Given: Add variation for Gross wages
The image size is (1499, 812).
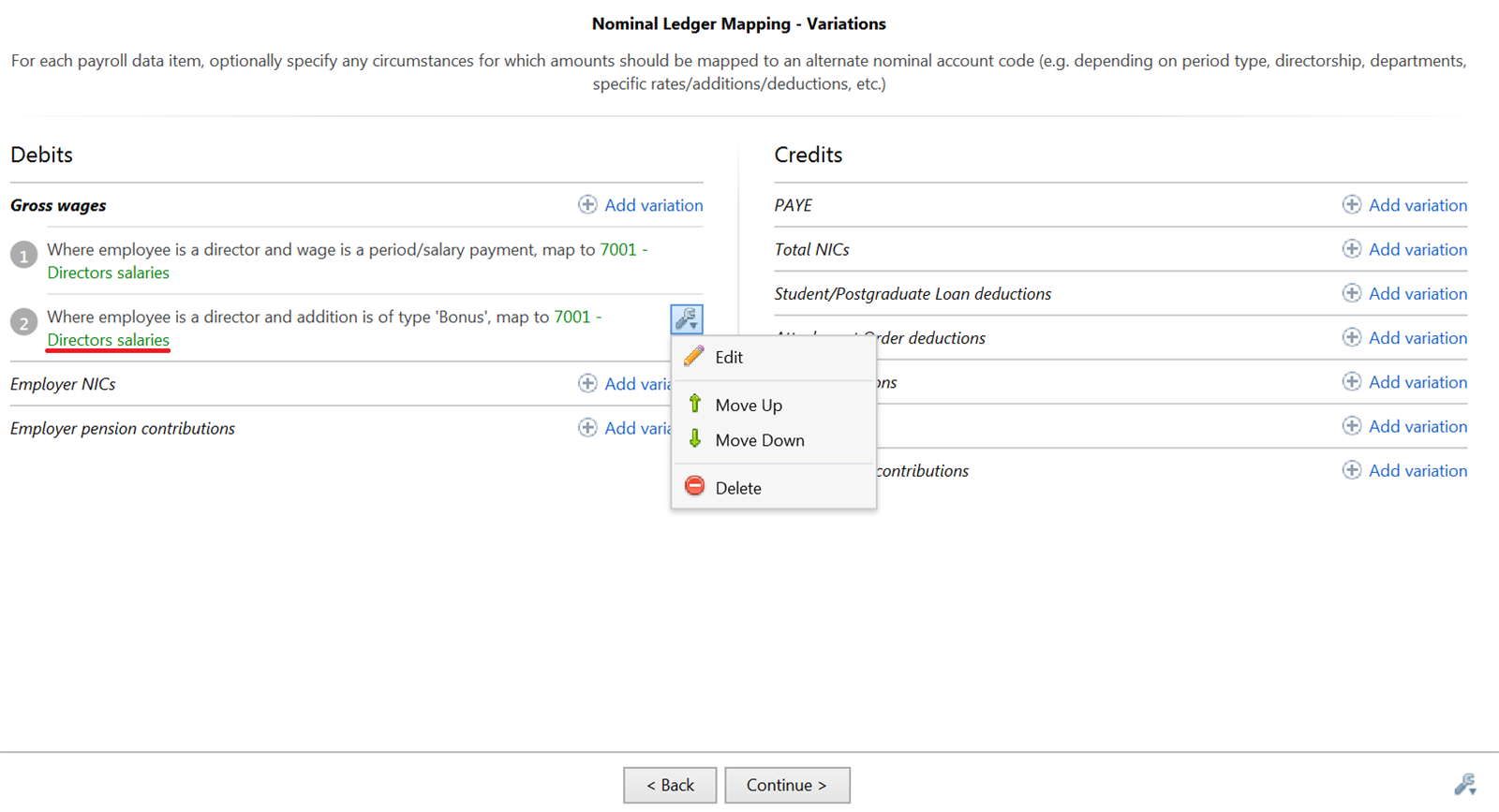Looking at the screenshot, I should [653, 205].
